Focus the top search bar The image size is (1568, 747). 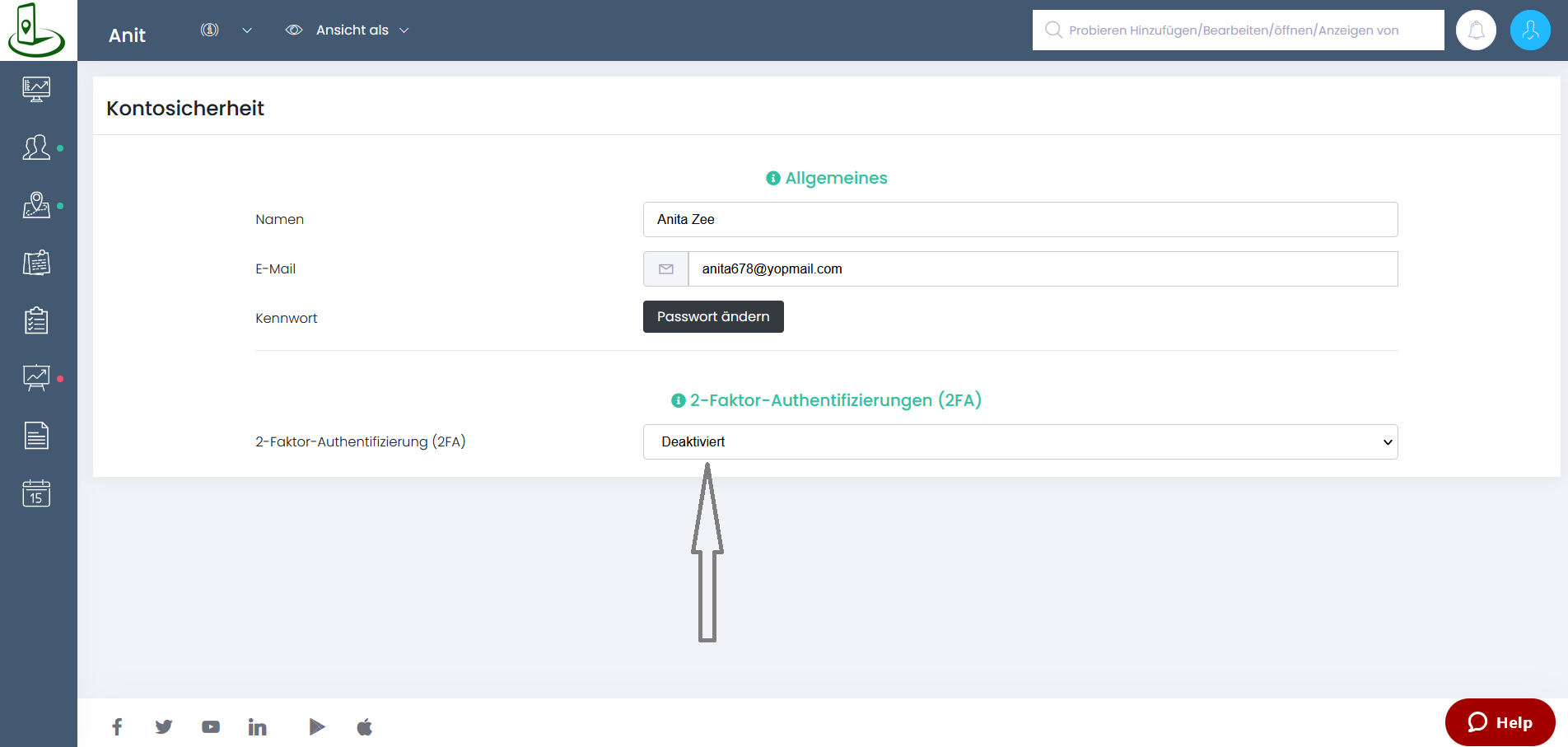coord(1238,30)
